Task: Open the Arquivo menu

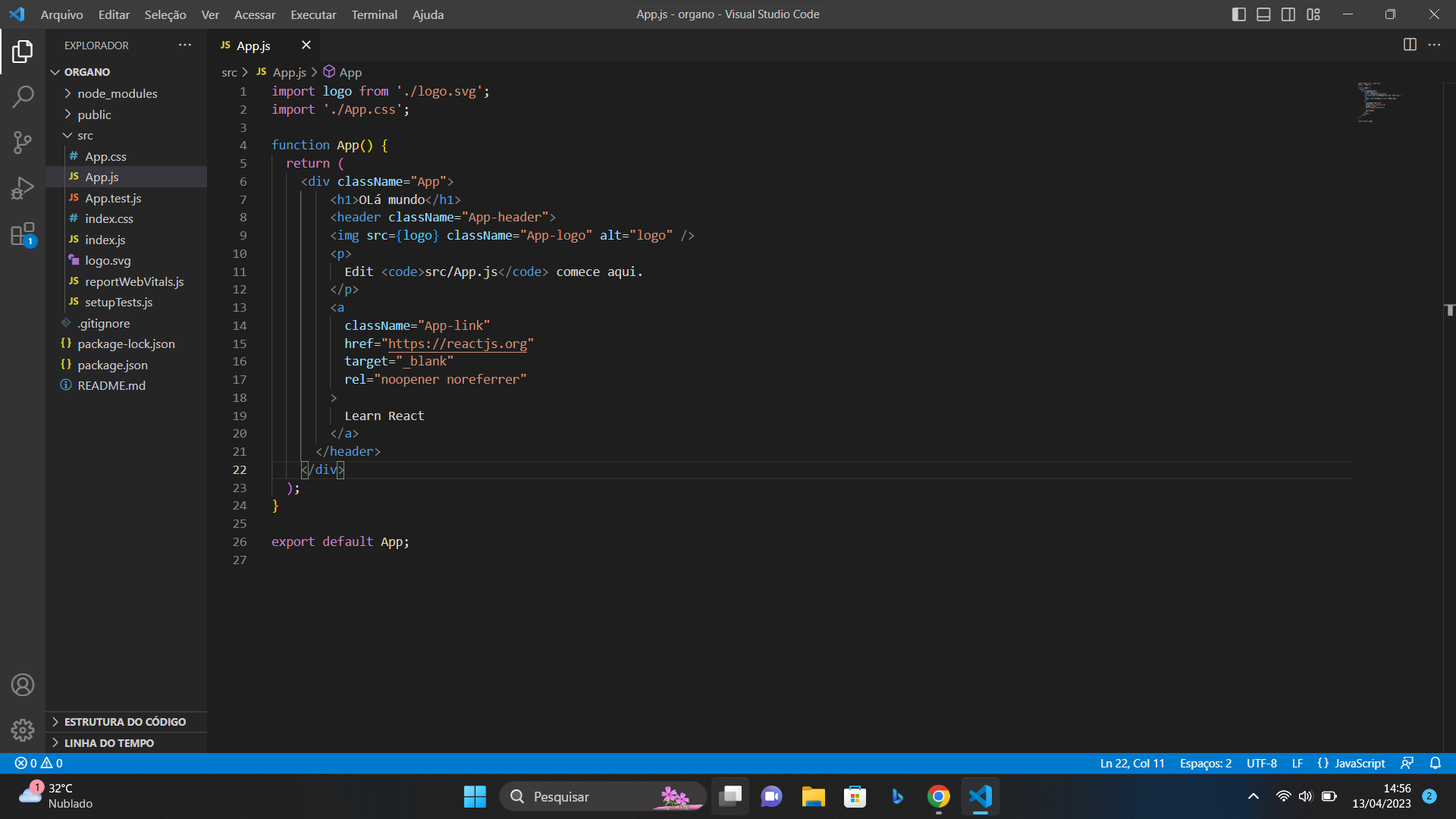Action: pos(61,14)
